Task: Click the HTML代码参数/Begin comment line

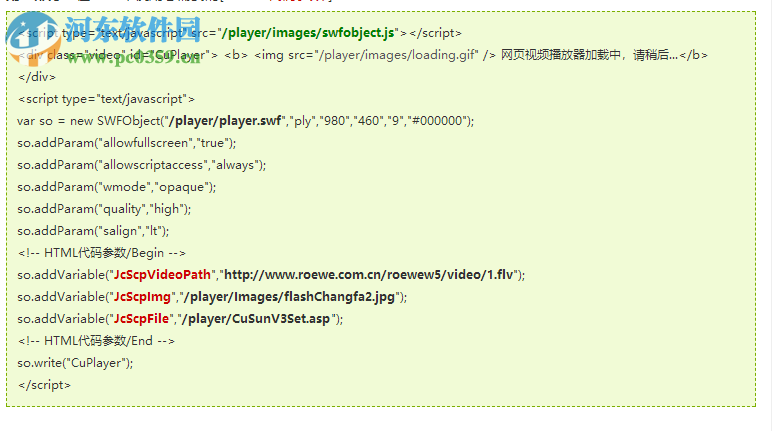Action: (102, 253)
